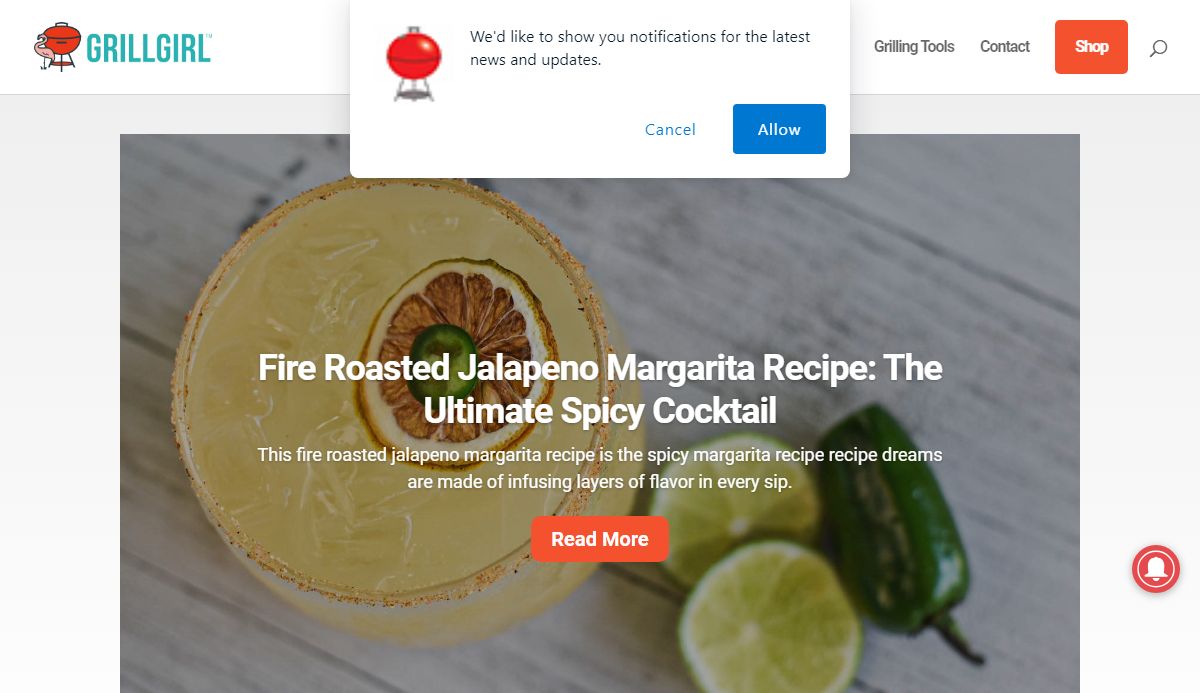Allow notifications in the popup
This screenshot has width=1200, height=693.
779,129
